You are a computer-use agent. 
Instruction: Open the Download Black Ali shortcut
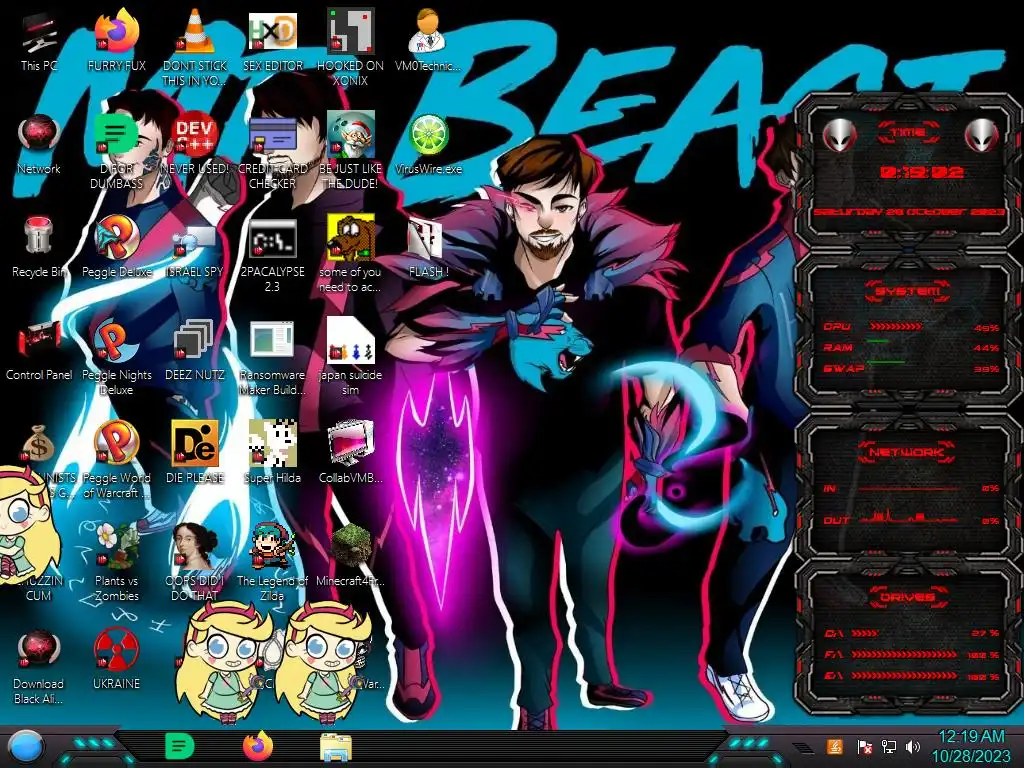pos(39,650)
